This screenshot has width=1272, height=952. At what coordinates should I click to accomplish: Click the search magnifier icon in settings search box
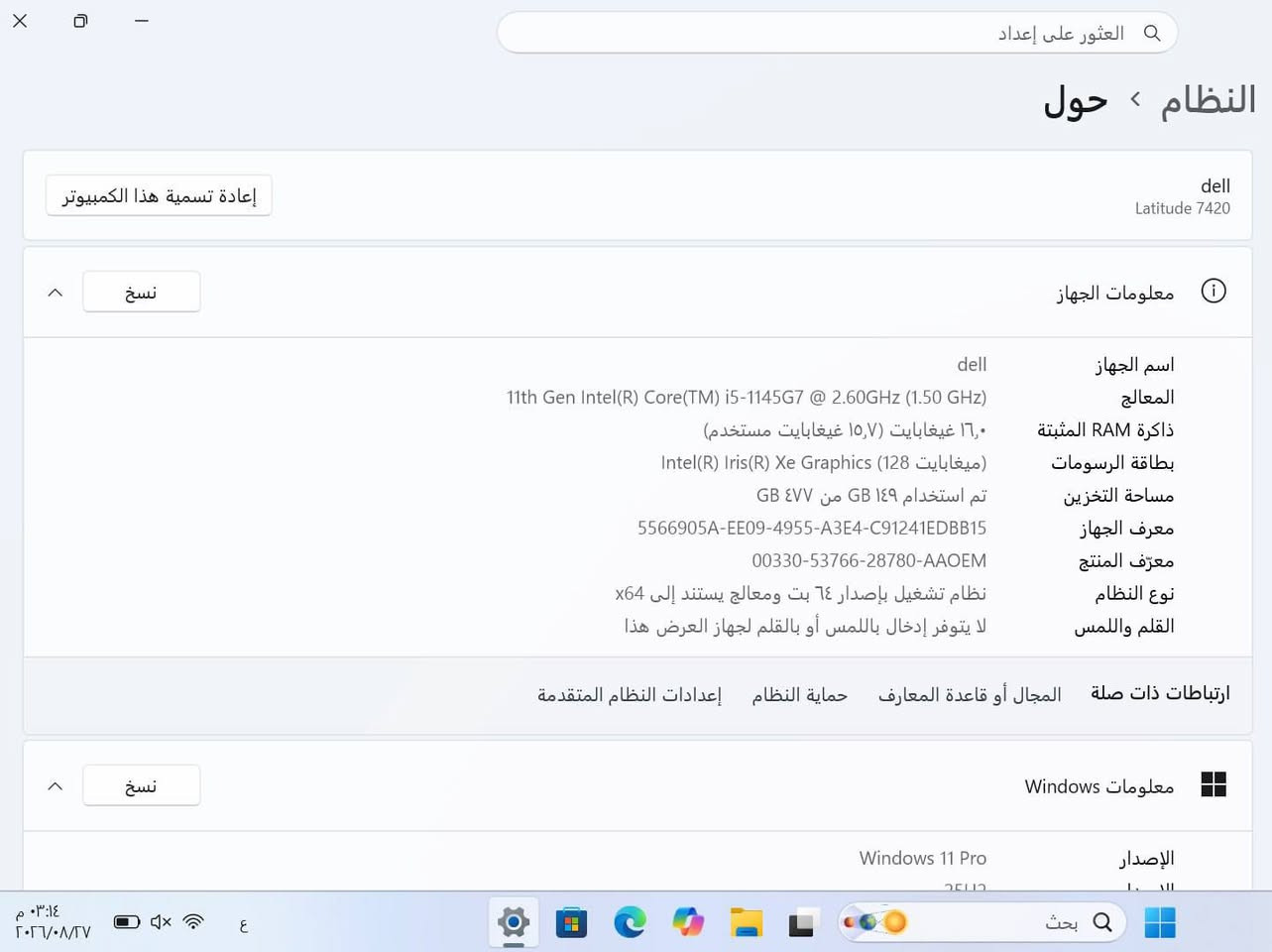(1151, 33)
